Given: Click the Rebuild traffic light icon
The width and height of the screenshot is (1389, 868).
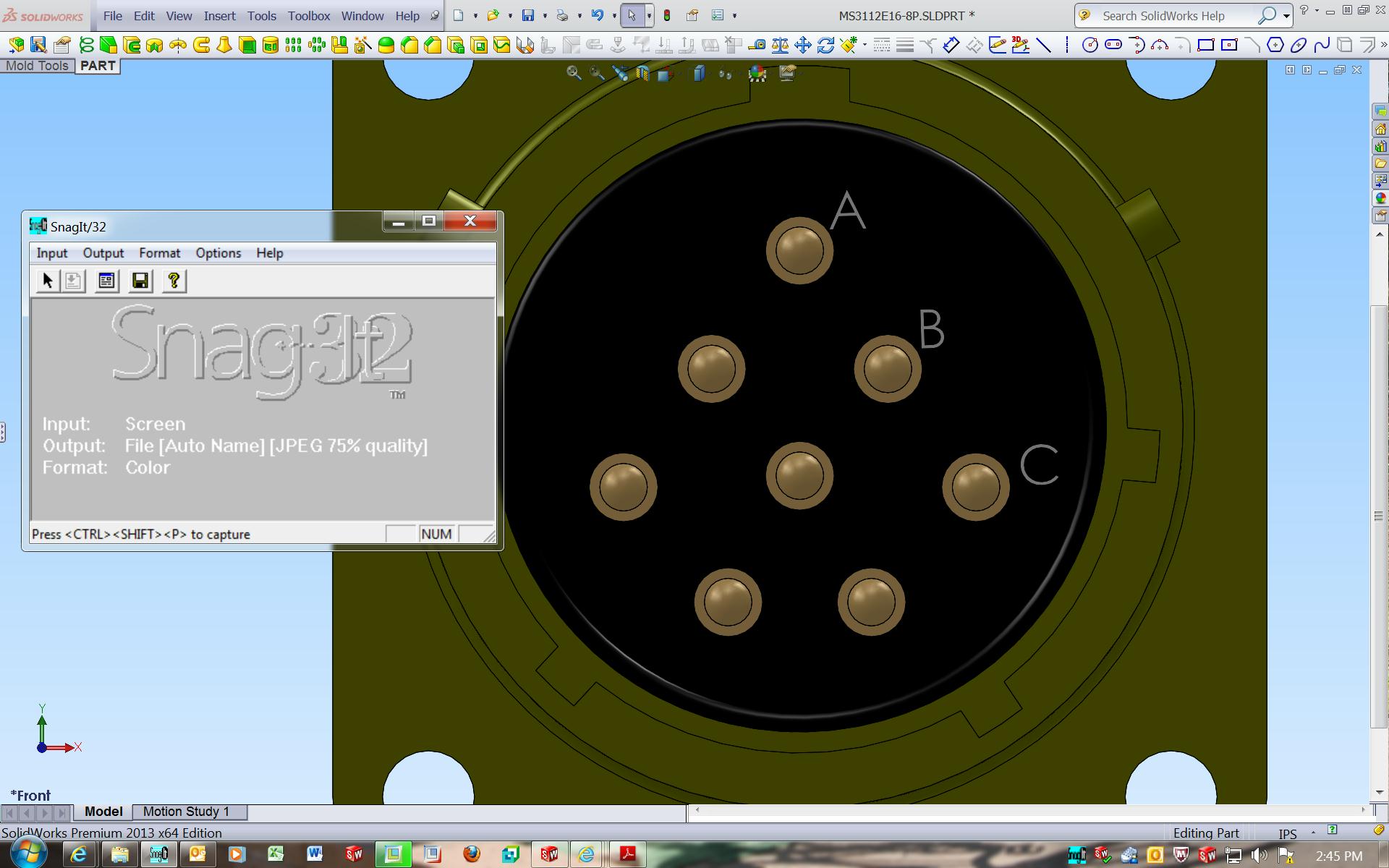Looking at the screenshot, I should (667, 15).
